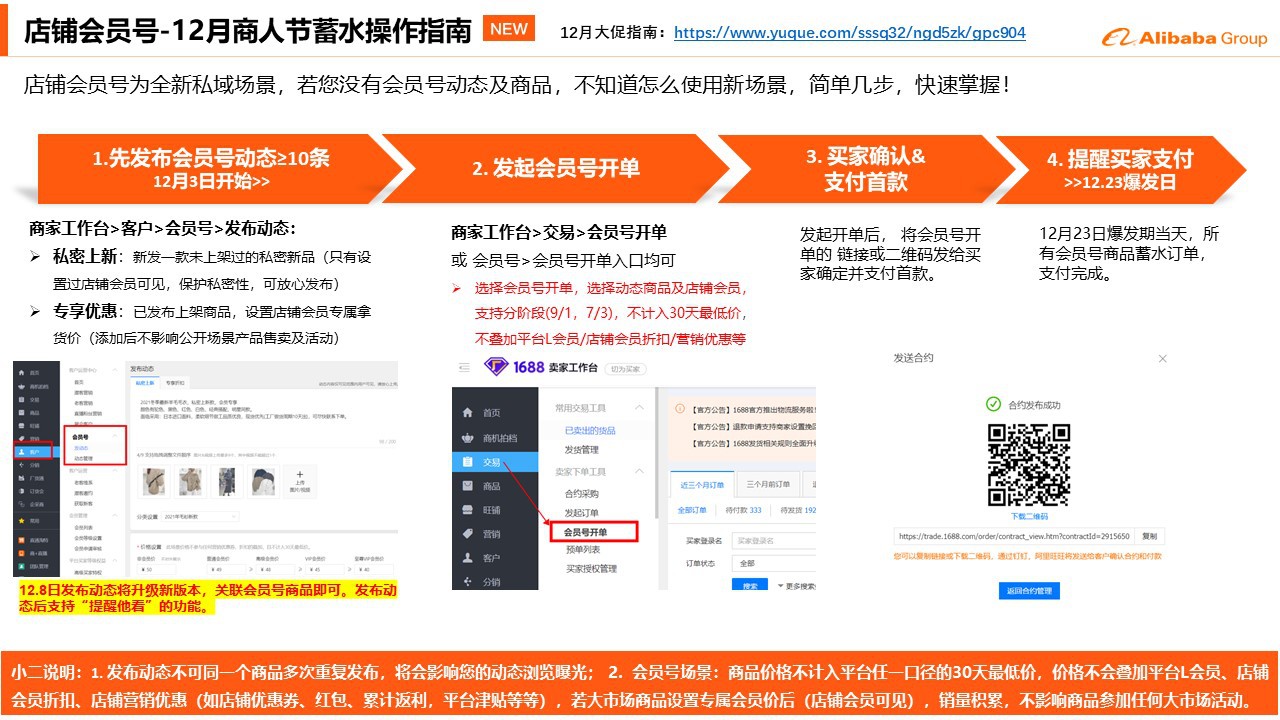
Task: Click sidebar collapse hamburger icon beside 1688 logo
Action: tap(464, 367)
